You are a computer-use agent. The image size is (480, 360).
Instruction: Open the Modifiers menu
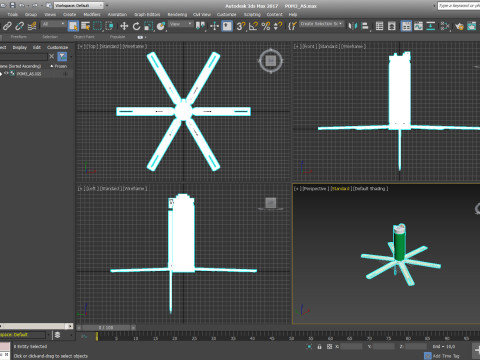pyautogui.click(x=92, y=15)
